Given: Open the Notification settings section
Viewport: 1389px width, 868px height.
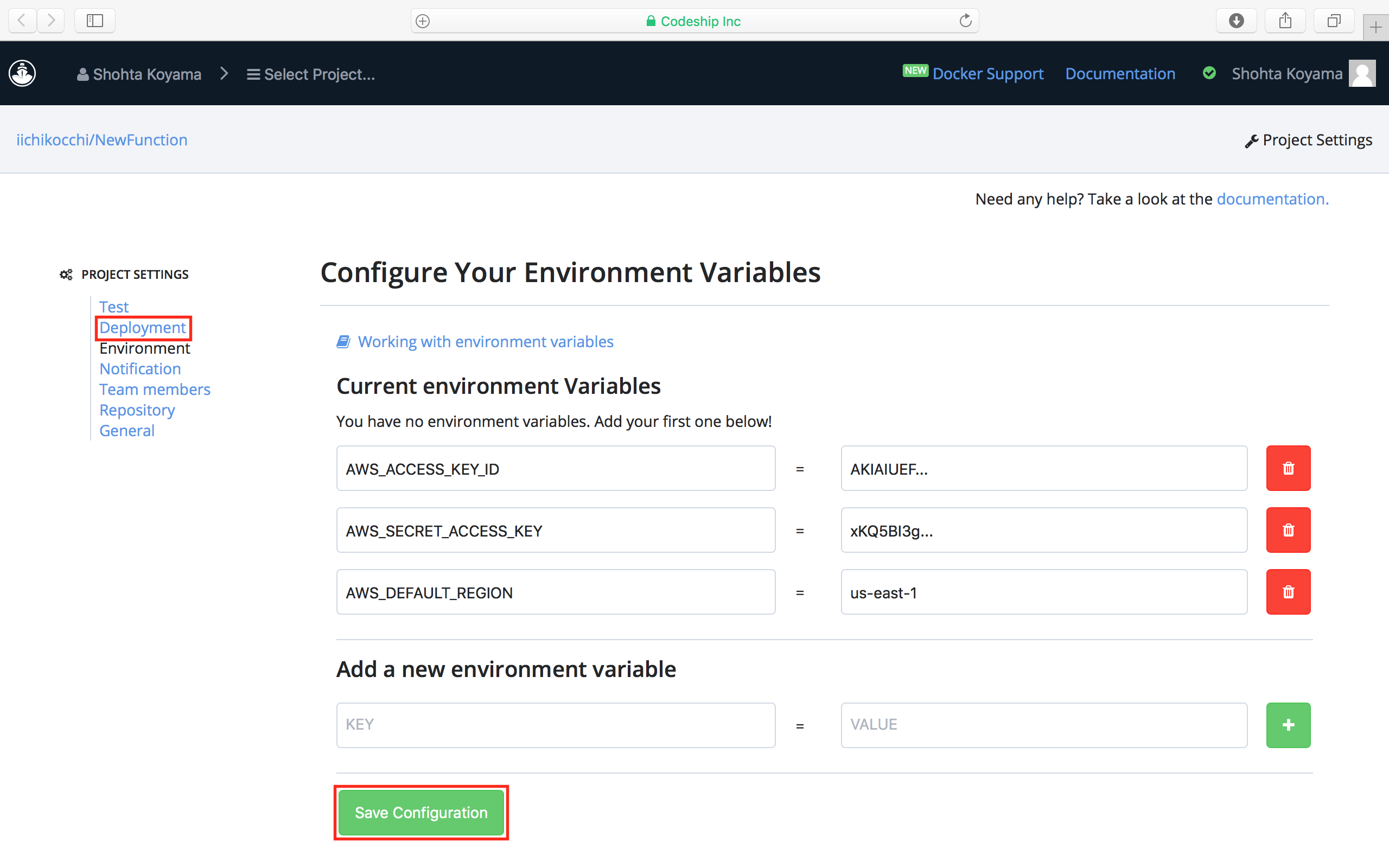Looking at the screenshot, I should click(x=139, y=368).
